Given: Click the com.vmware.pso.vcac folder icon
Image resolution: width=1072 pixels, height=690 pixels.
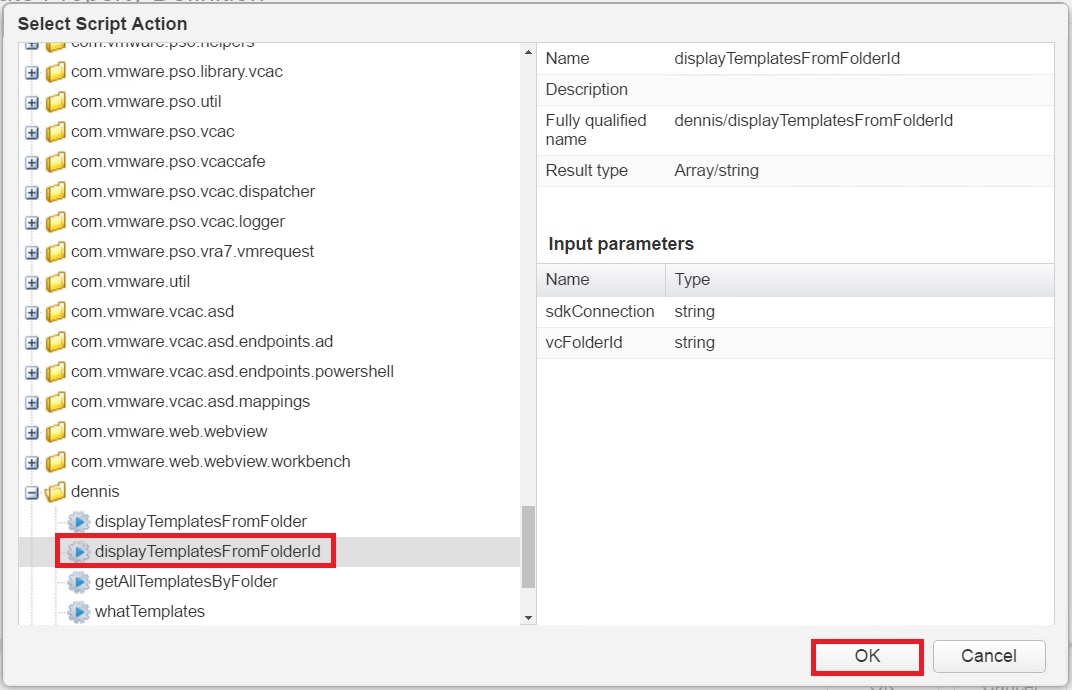Looking at the screenshot, I should coord(55,132).
